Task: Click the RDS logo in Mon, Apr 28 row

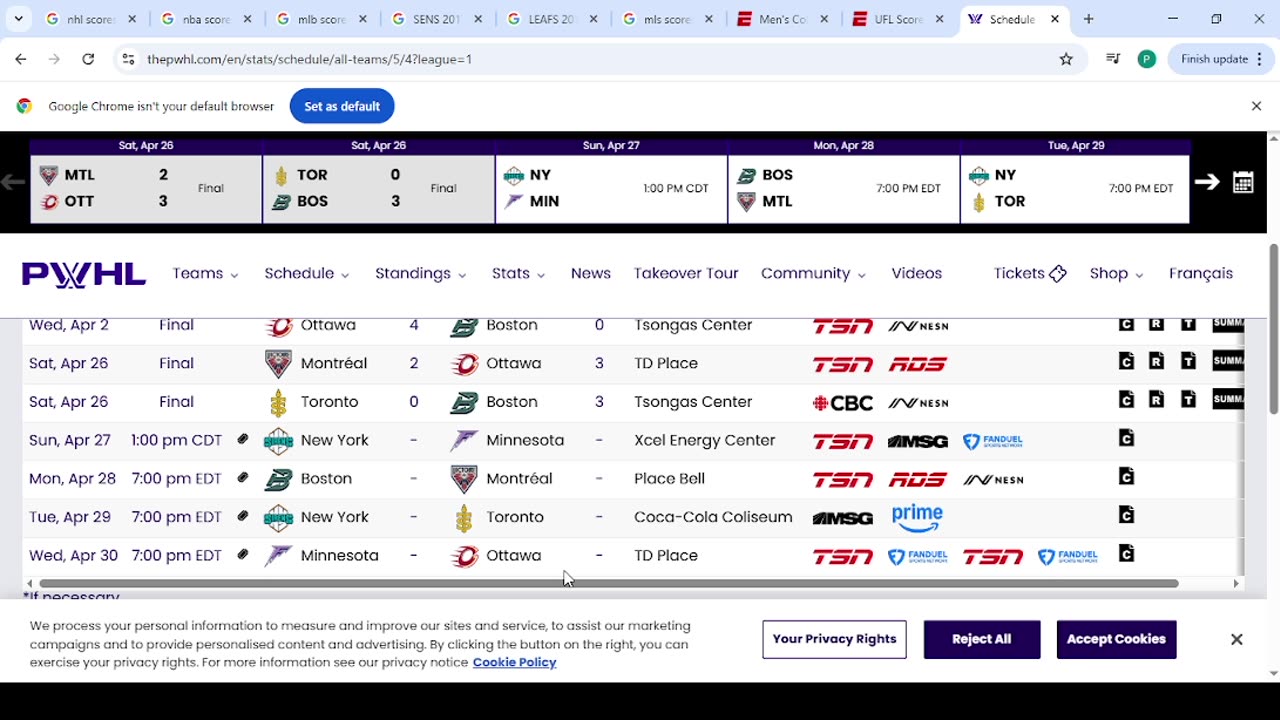Action: pyautogui.click(x=918, y=480)
